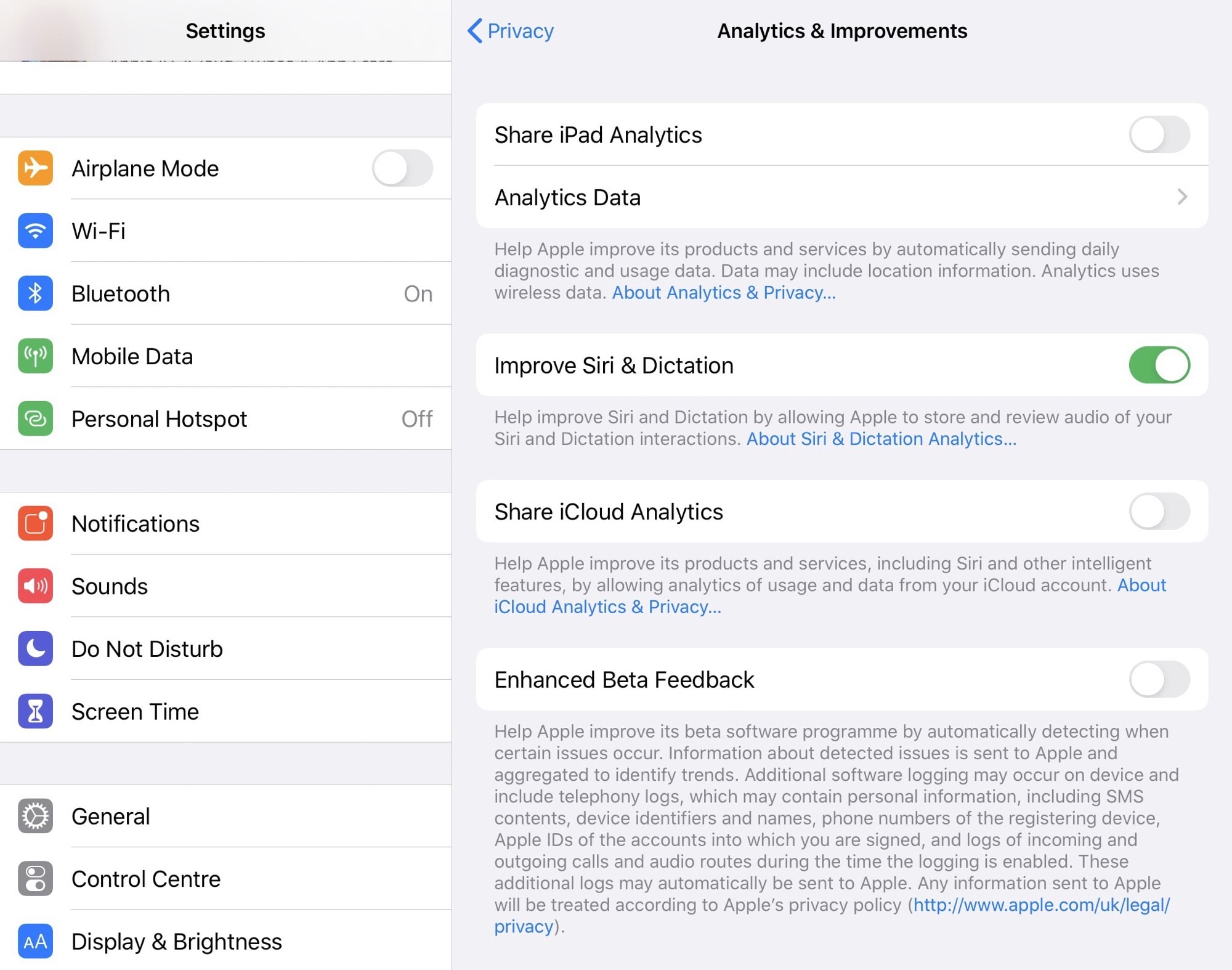Turn on Enhanced Beta Feedback
1232x970 pixels.
(1160, 680)
